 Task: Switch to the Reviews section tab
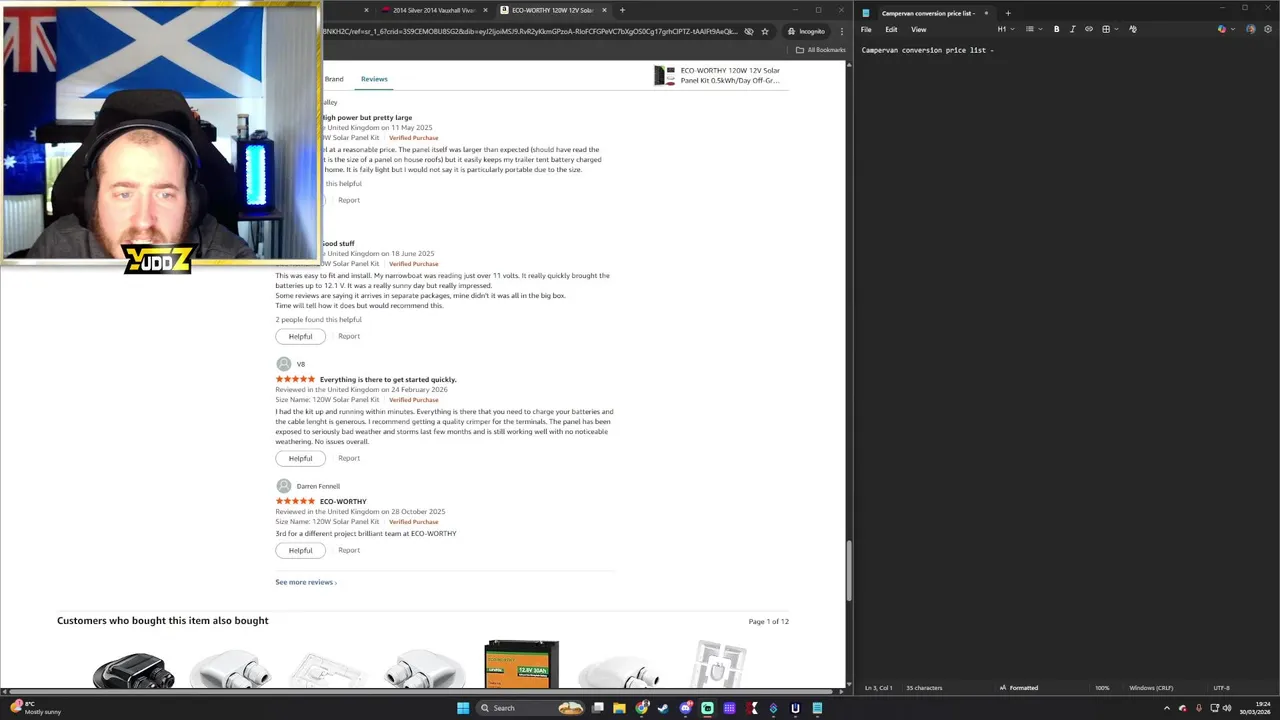pos(374,79)
